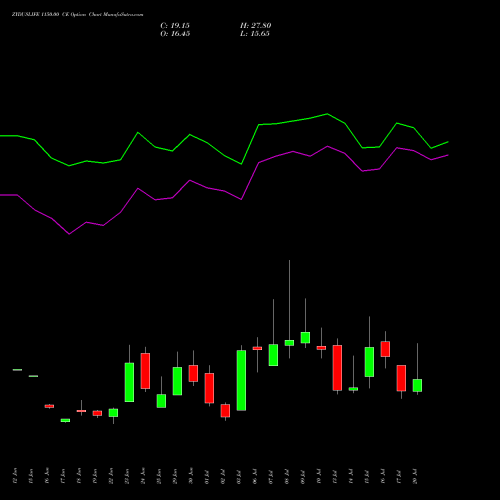Click the '12 Jun' date label on the axis
The width and height of the screenshot is (500, 500).
[15, 476]
